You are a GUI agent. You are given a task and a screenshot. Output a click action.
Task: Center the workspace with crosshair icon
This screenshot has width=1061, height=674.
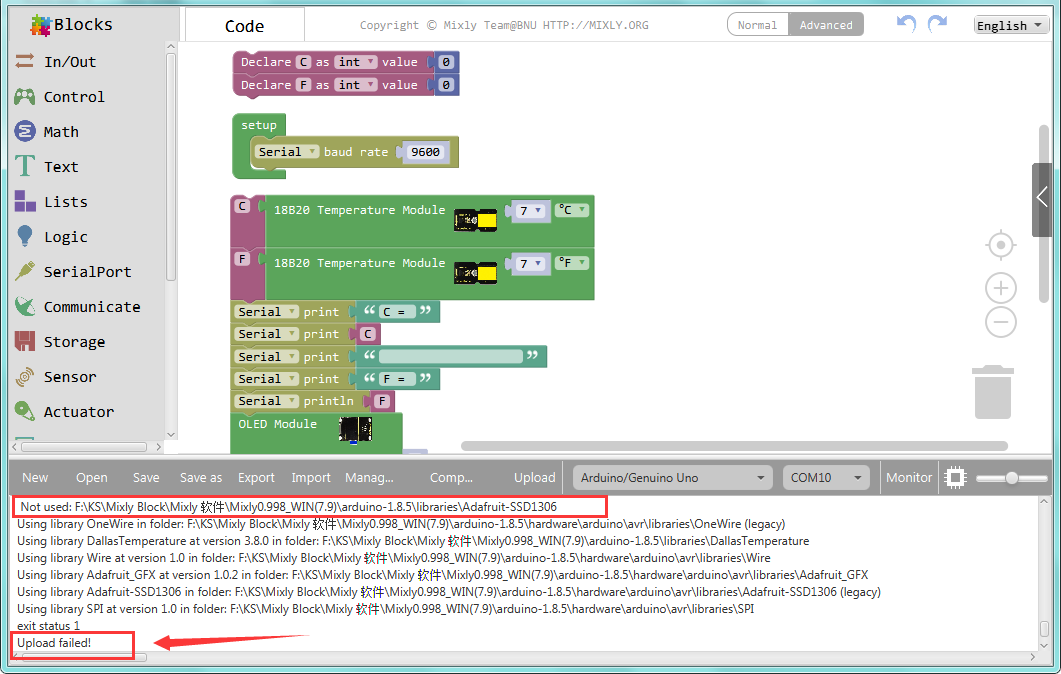click(x=1001, y=245)
